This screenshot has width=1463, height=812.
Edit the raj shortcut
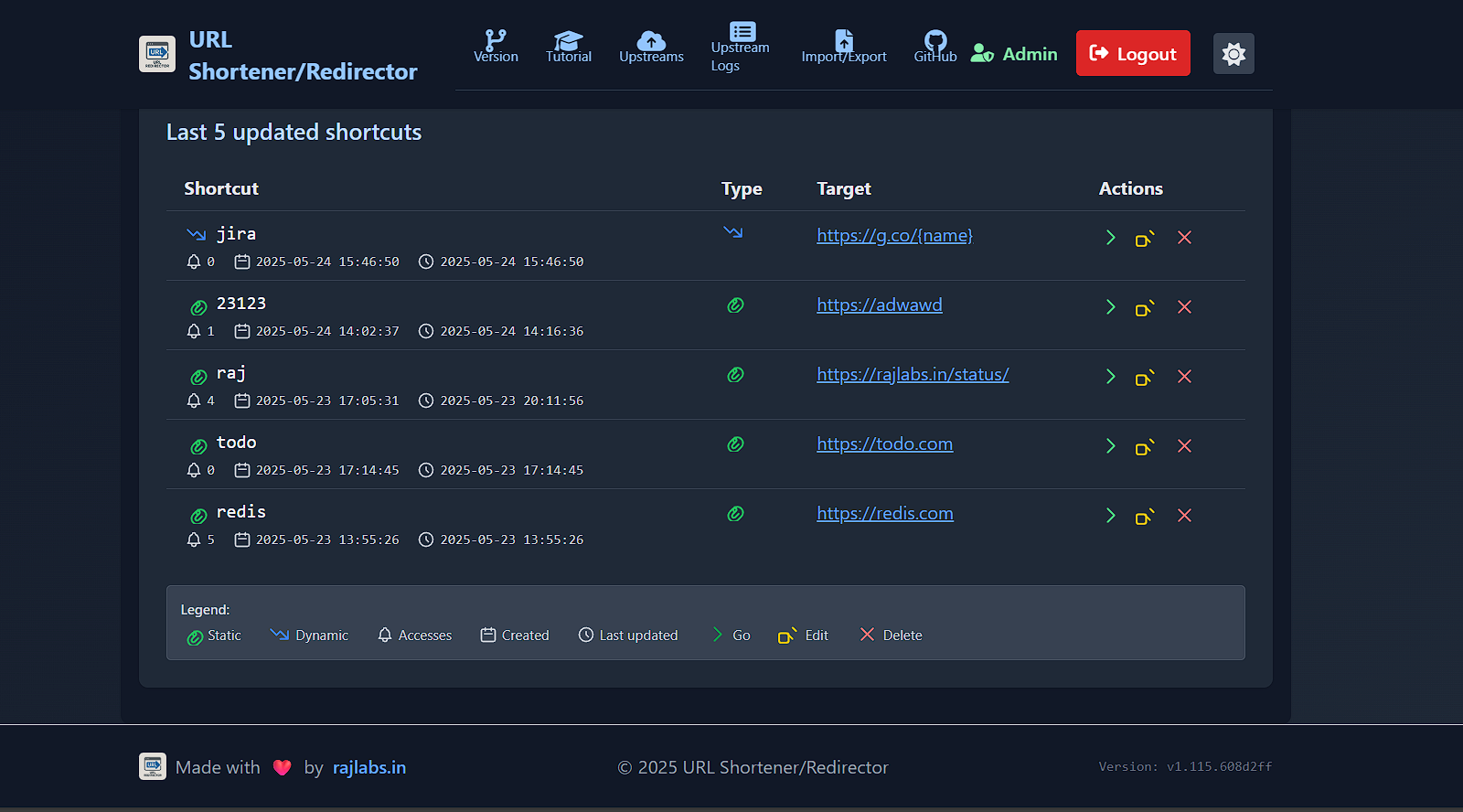point(1145,377)
